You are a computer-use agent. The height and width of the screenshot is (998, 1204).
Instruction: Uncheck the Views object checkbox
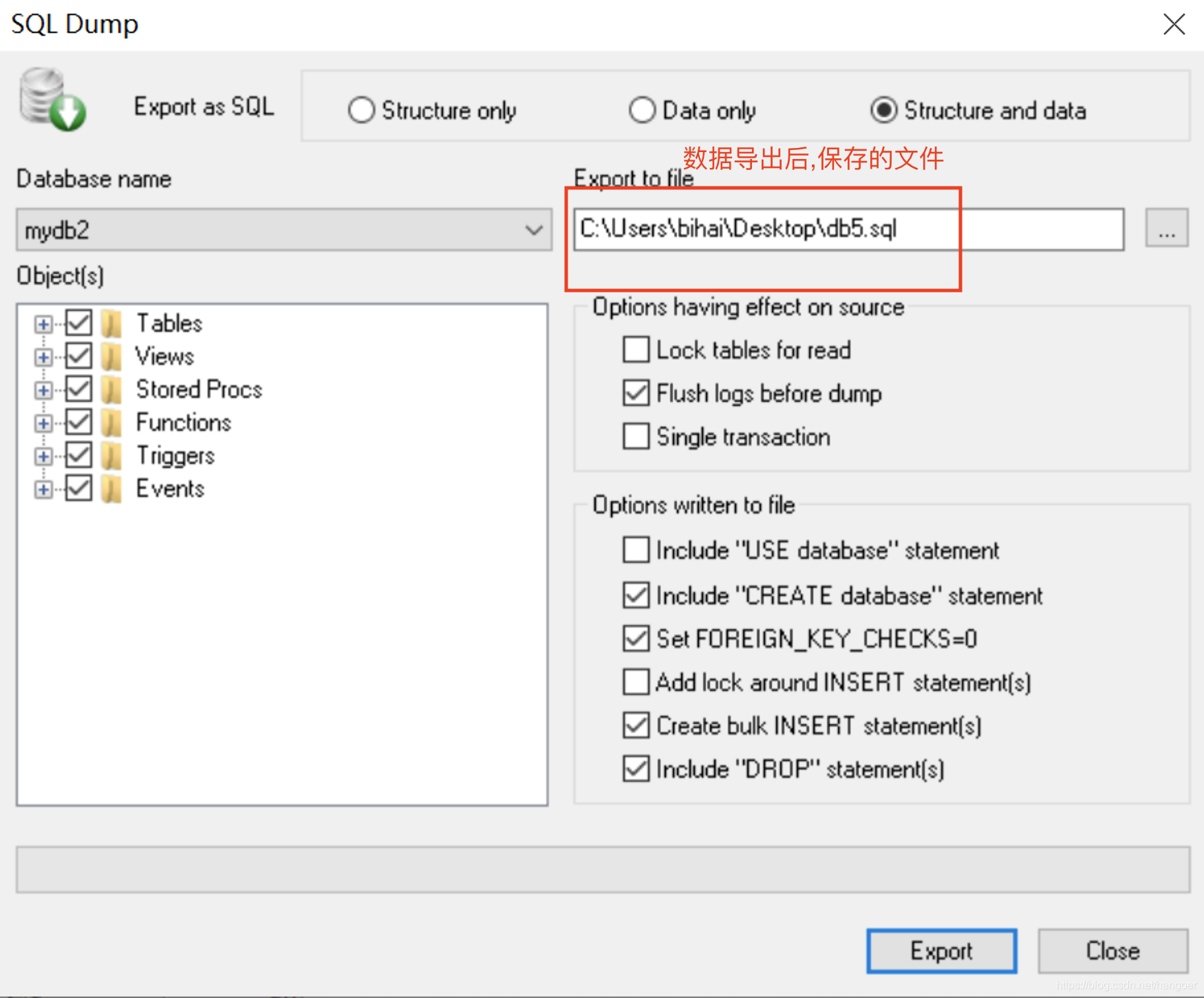79,355
